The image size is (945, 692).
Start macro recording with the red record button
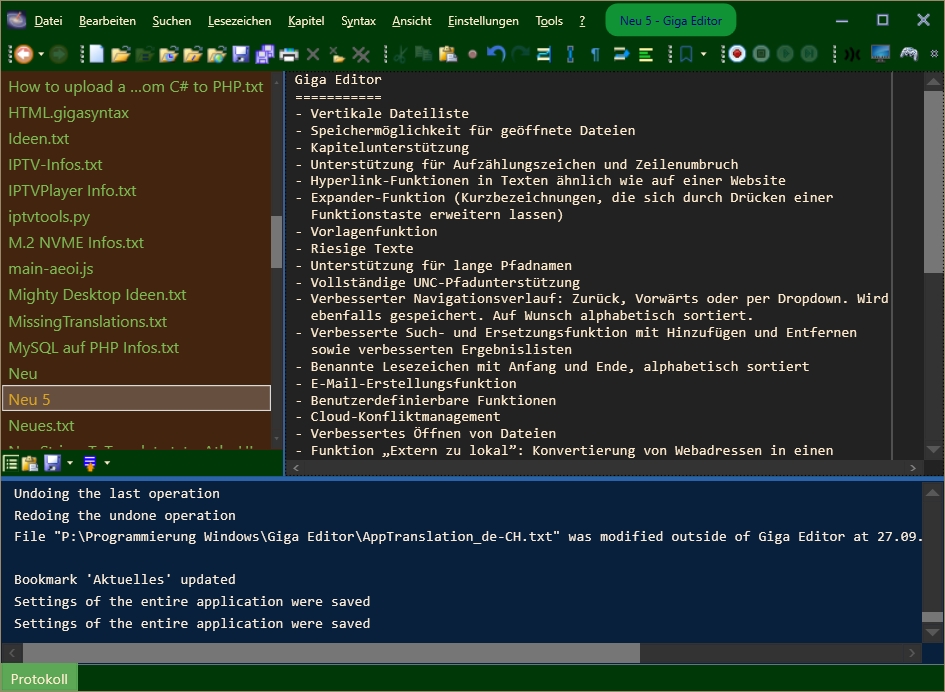pos(737,54)
